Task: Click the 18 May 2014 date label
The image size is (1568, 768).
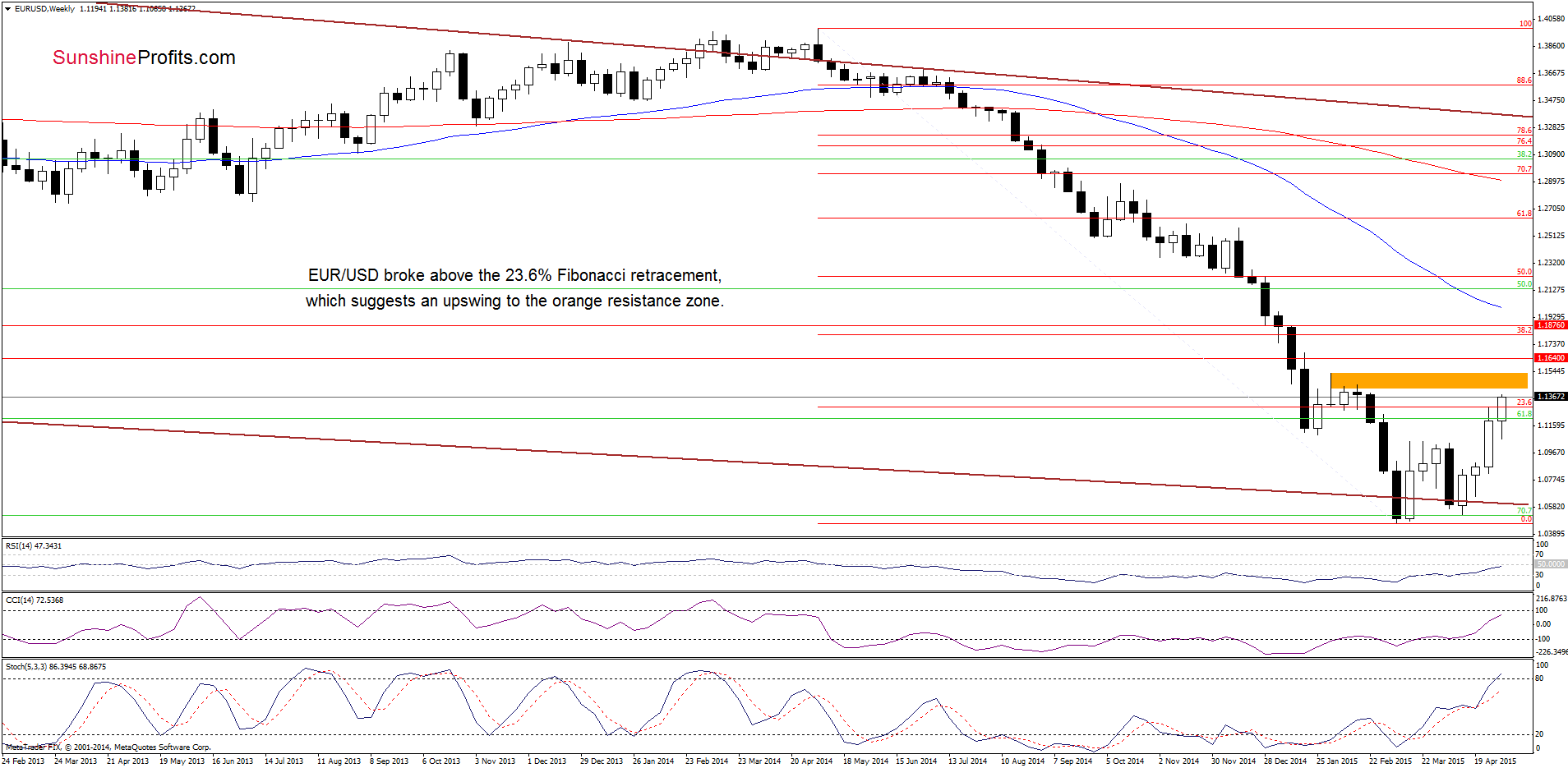Action: pos(865,761)
